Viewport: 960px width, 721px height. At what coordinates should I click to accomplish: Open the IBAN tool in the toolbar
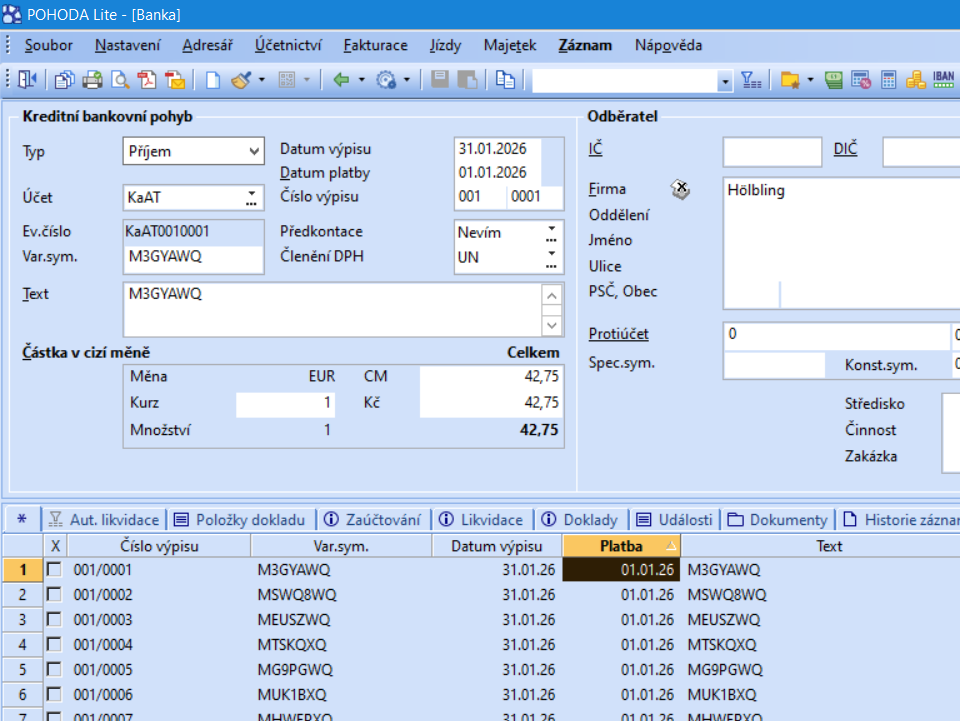942,80
